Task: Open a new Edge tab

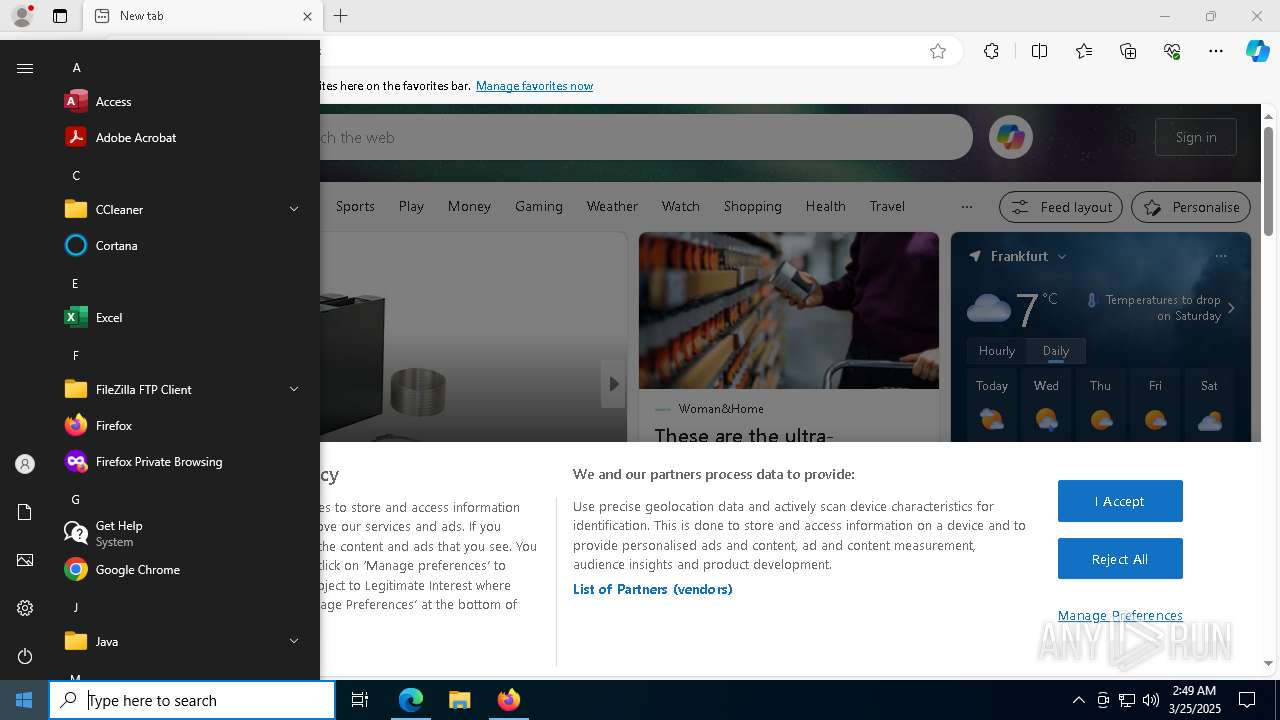Action: (341, 16)
